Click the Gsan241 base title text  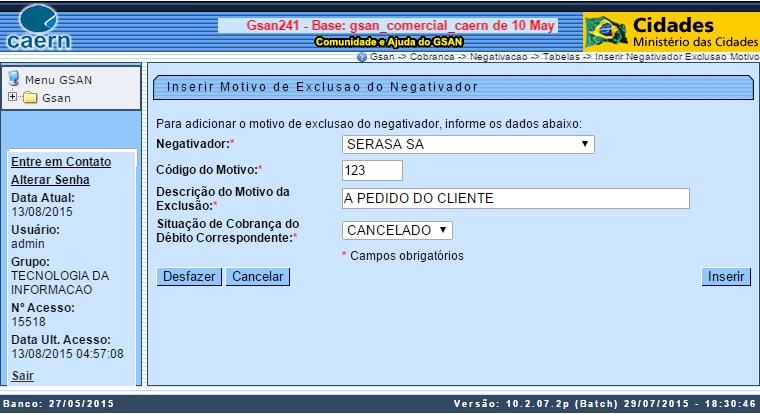[400, 25]
